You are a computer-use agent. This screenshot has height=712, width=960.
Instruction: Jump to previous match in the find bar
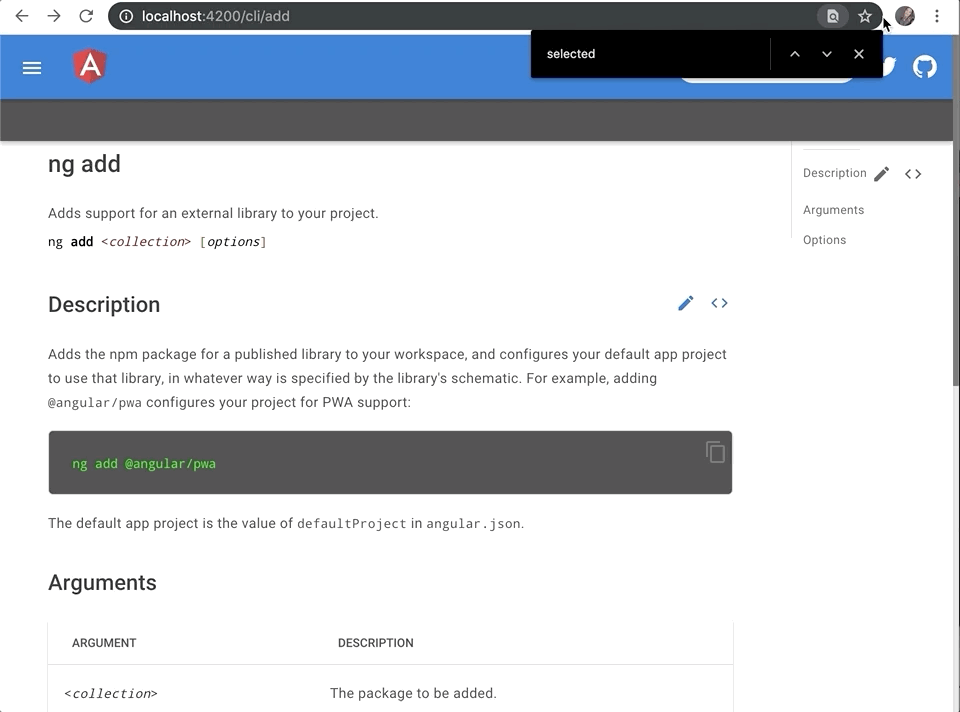tap(794, 54)
